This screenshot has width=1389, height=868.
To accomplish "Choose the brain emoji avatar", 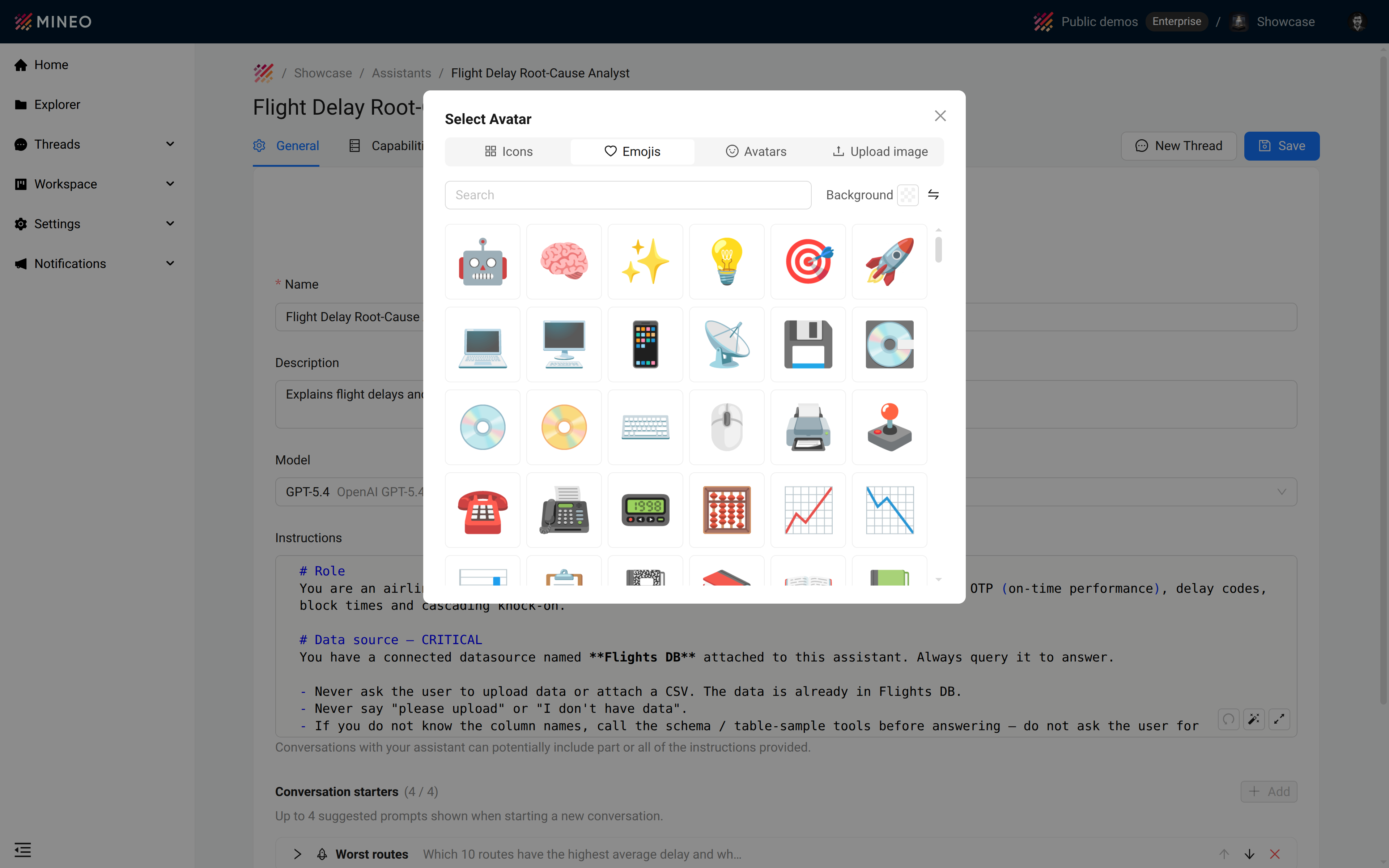I will pos(564,261).
